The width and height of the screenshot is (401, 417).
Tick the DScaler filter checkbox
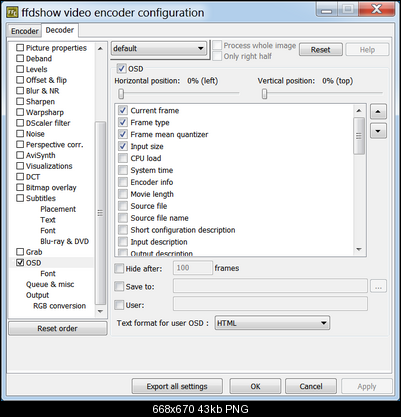20,123
